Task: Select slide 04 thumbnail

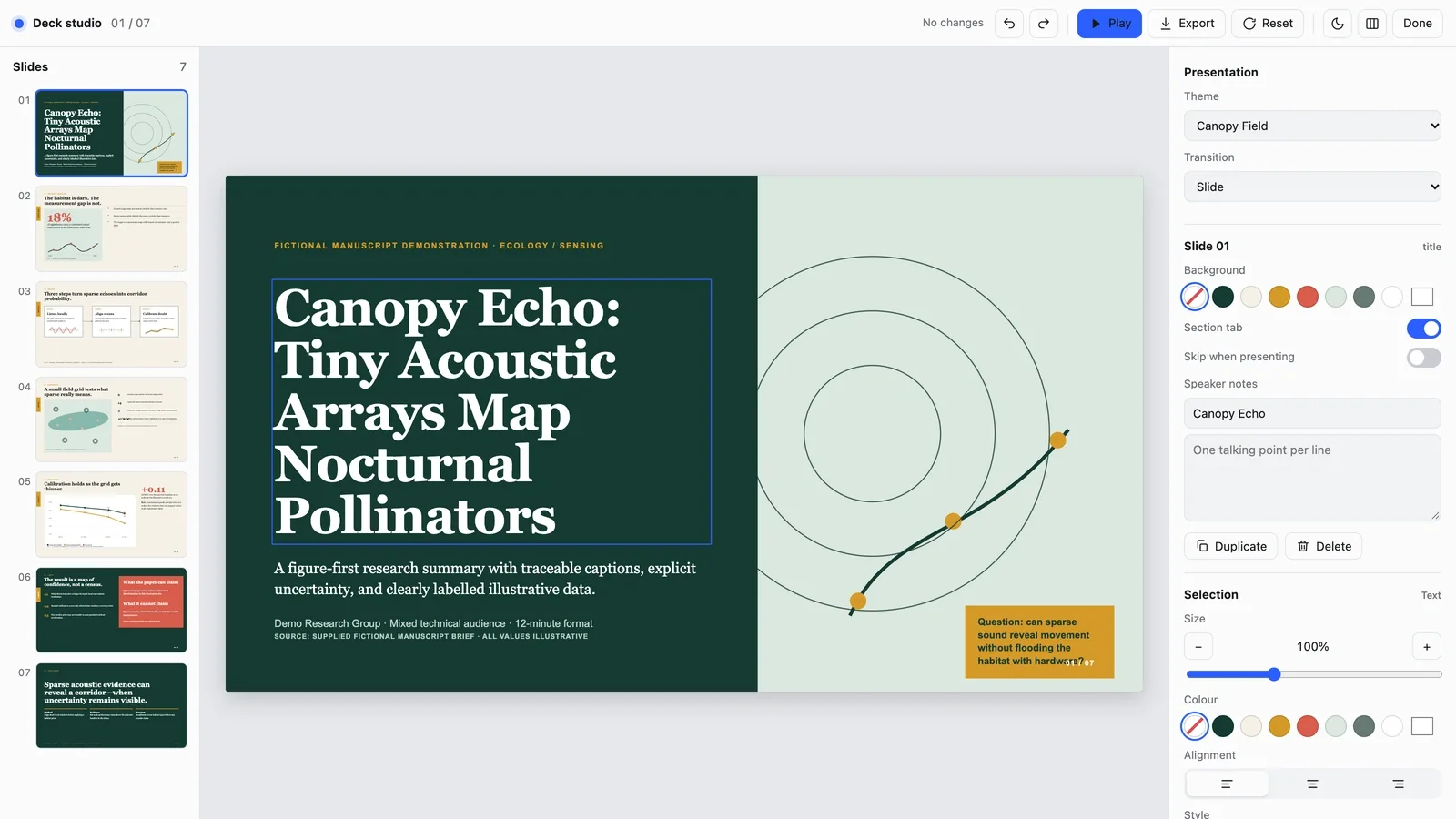Action: (x=111, y=420)
